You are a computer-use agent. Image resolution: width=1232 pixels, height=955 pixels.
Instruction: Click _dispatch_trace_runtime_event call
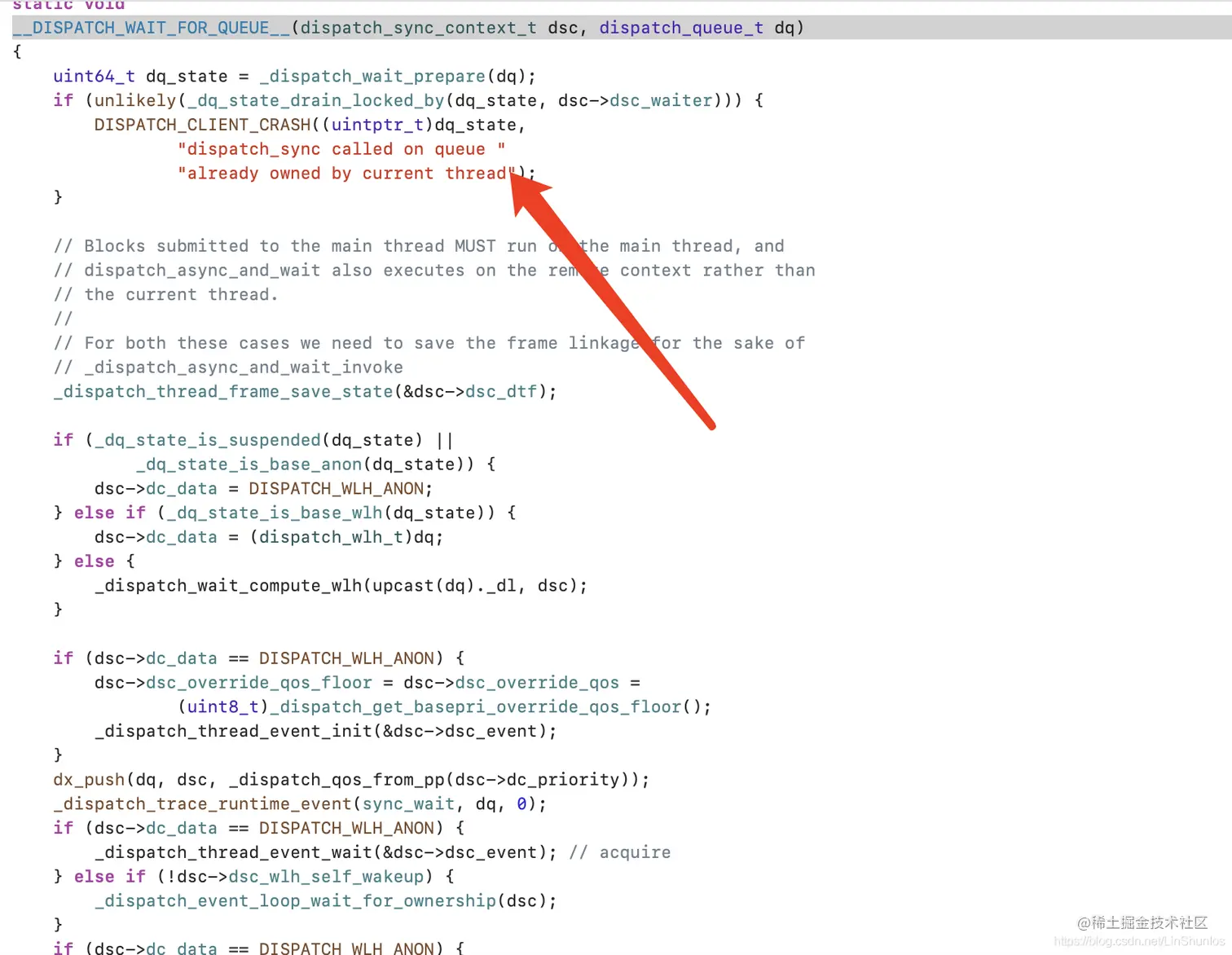[203, 804]
